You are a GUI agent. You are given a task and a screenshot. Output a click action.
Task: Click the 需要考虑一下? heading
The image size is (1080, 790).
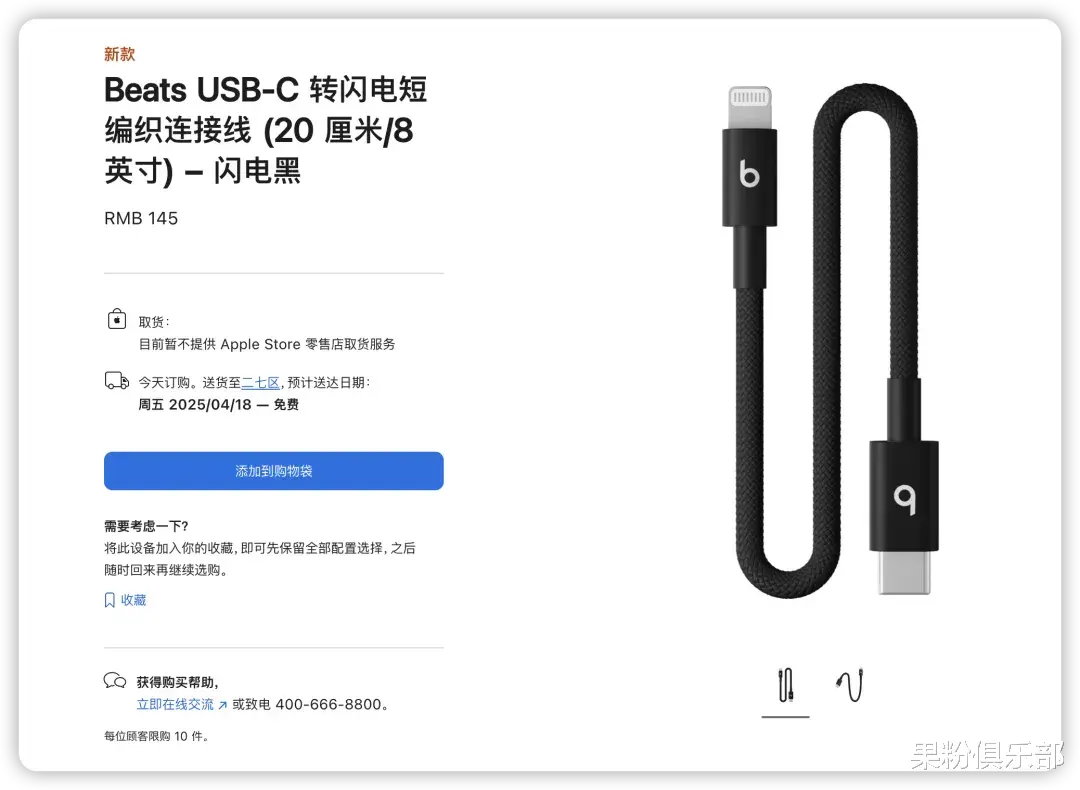[x=146, y=526]
